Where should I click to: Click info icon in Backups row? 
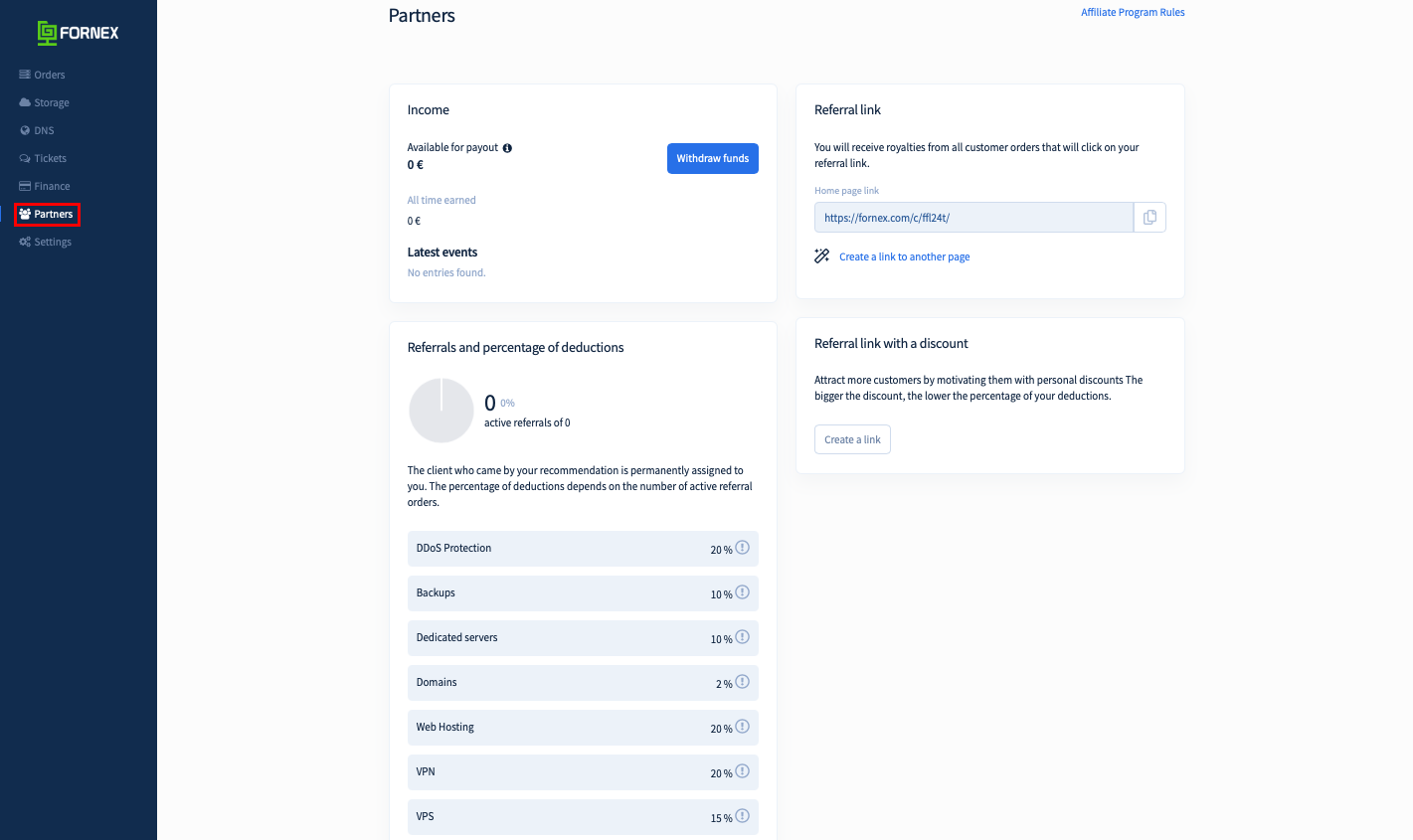[742, 592]
